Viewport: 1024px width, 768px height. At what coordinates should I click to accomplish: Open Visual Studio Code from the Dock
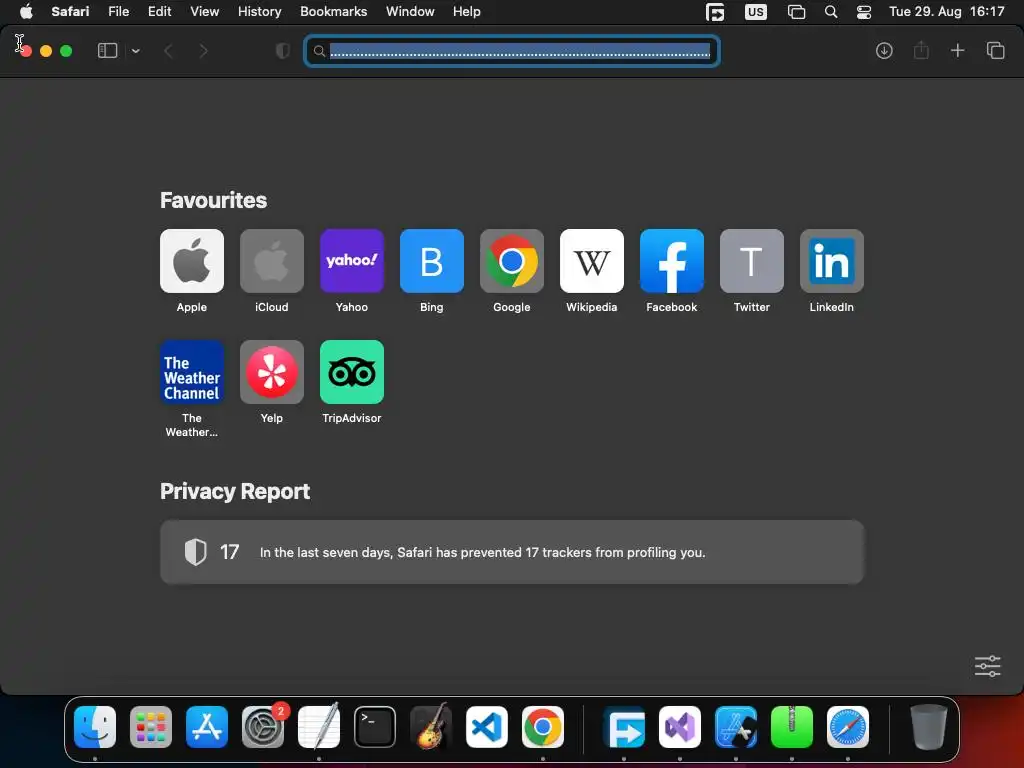point(487,727)
